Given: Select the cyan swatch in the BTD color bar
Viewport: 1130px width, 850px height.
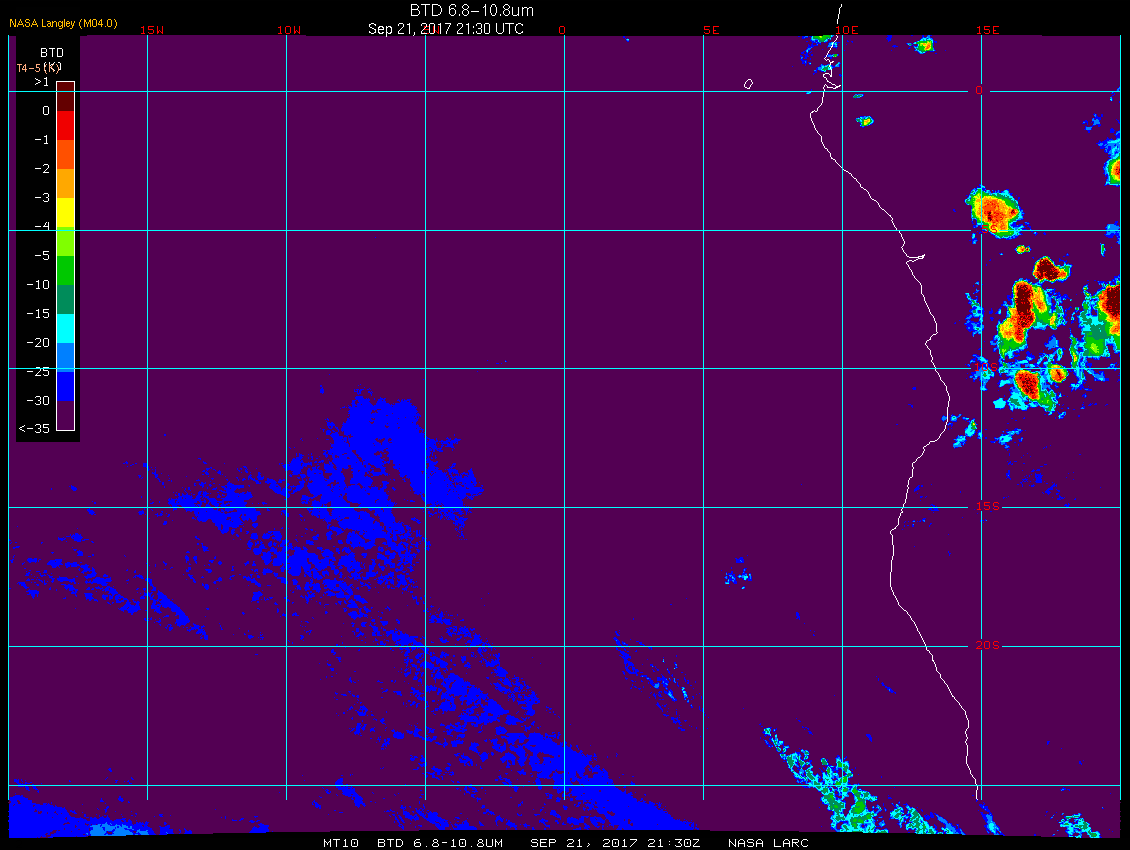Looking at the screenshot, I should tap(66, 328).
